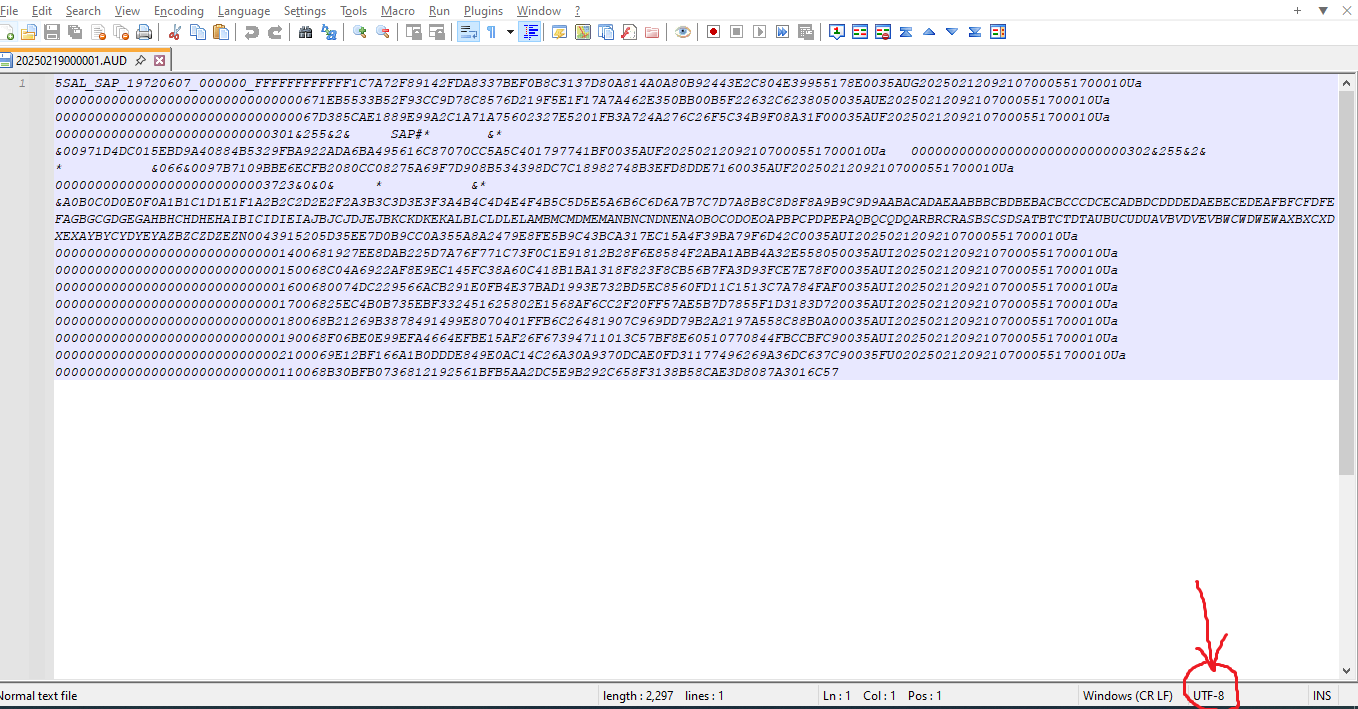Screen dimensions: 1358x709
Task: Clear active compare icon
Action: click(883, 32)
